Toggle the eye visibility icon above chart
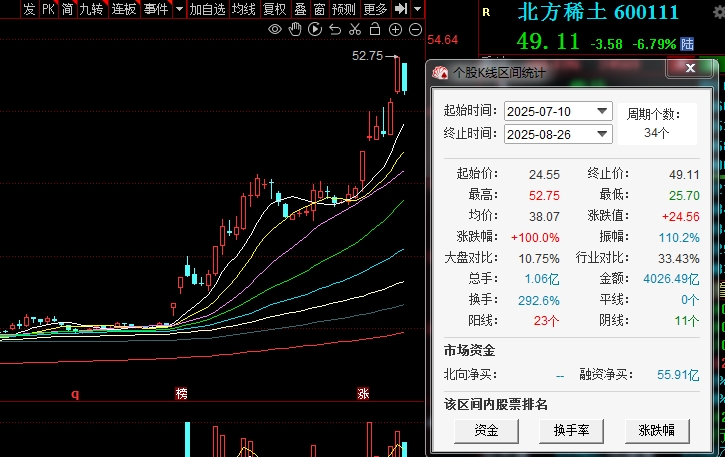 coord(276,30)
